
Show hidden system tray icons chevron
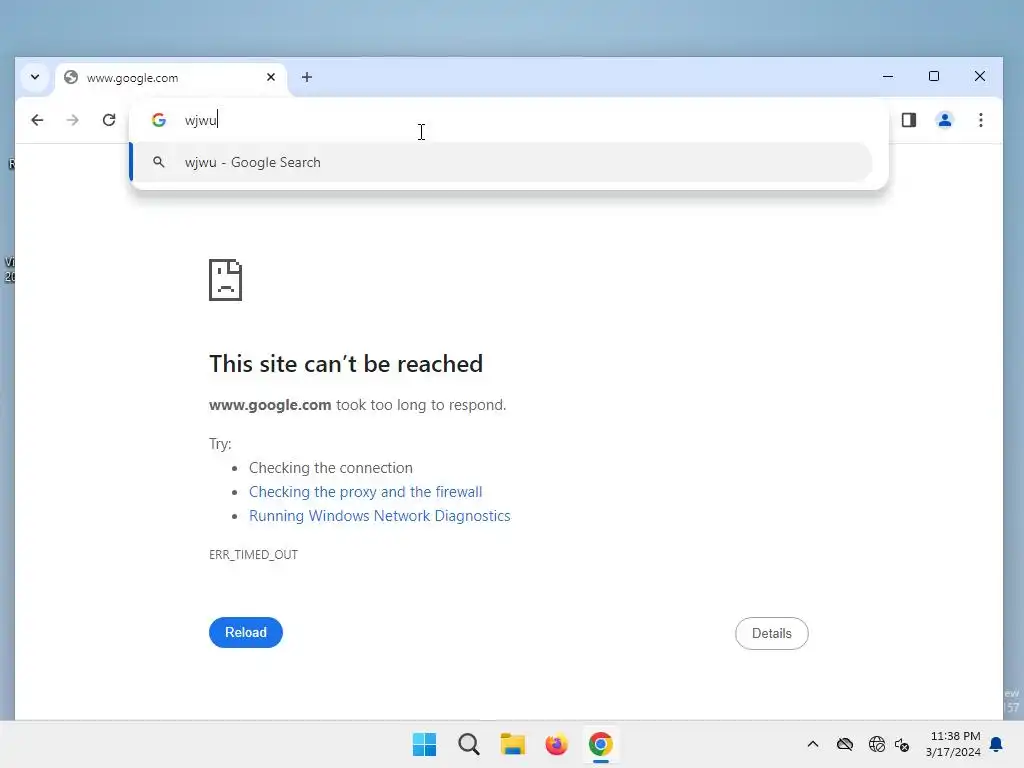[x=812, y=744]
